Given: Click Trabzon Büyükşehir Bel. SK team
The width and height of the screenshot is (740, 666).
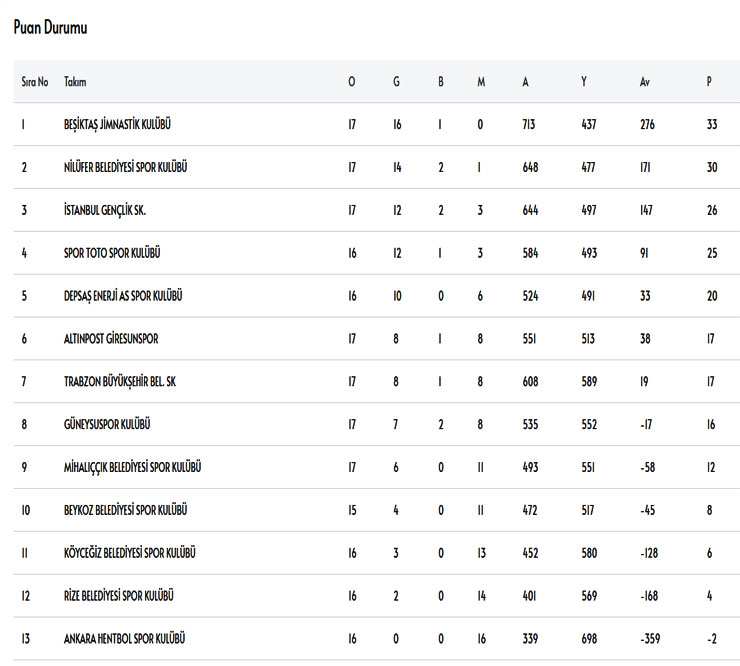Looking at the screenshot, I should pos(120,382).
